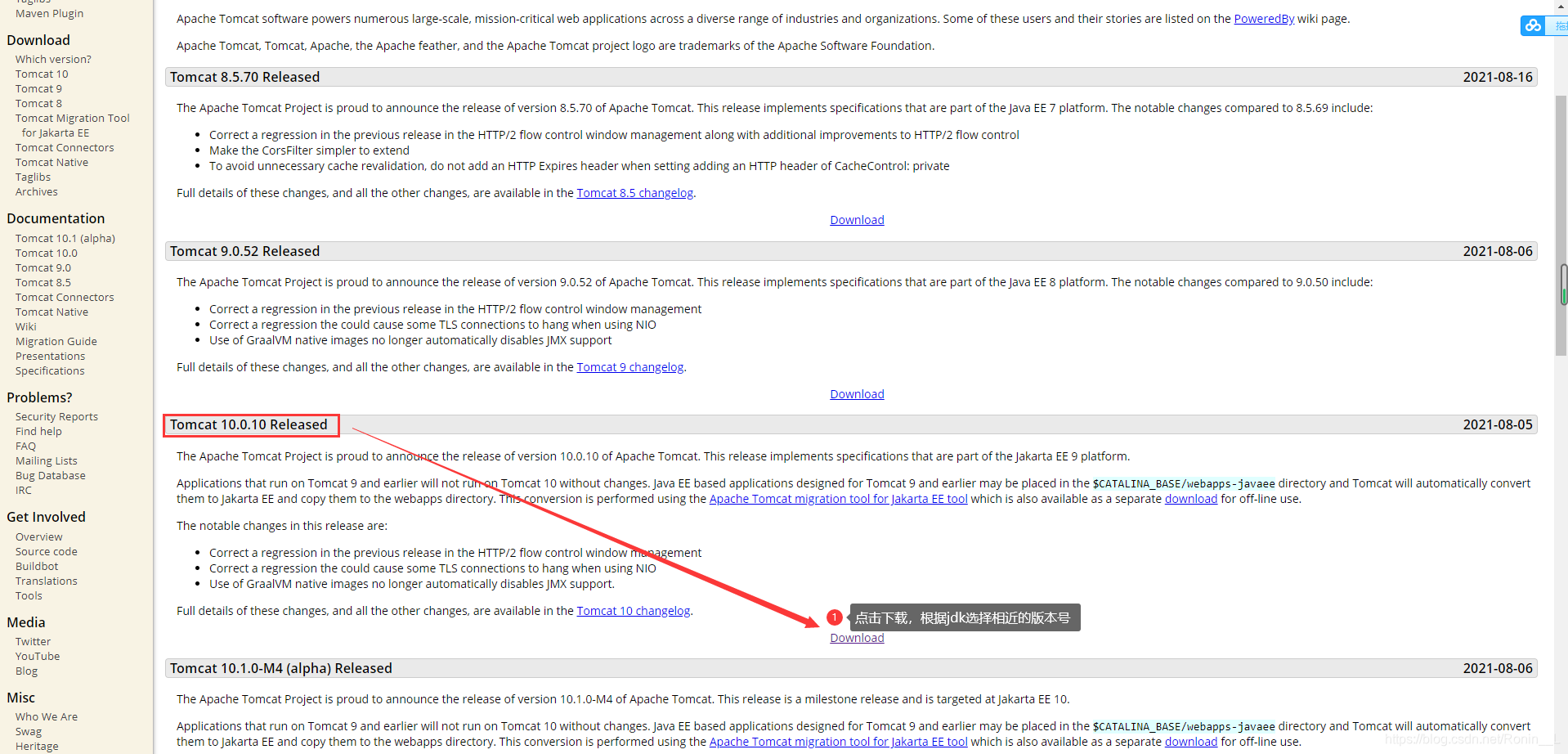Click the Get Involved sidebar heading
1568x754 pixels.
pyautogui.click(x=46, y=517)
